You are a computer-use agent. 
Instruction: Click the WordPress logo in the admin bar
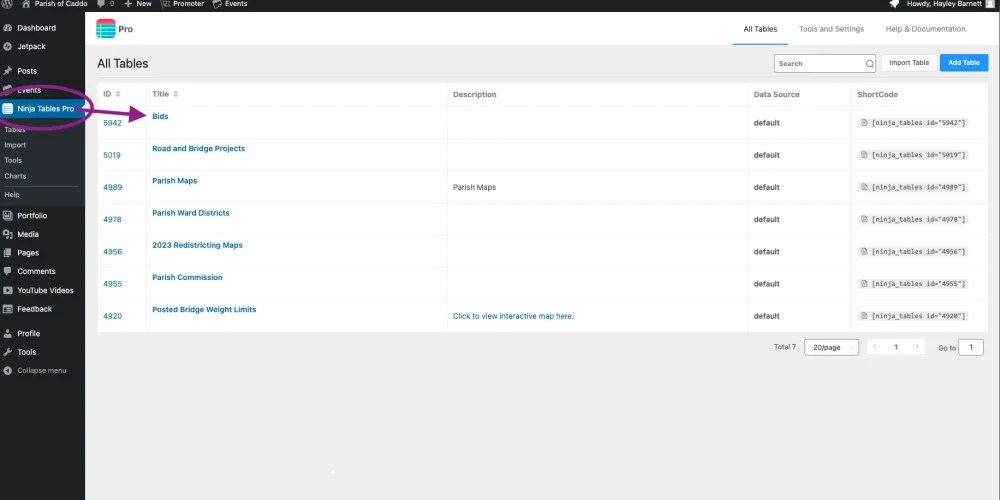pyautogui.click(x=7, y=4)
